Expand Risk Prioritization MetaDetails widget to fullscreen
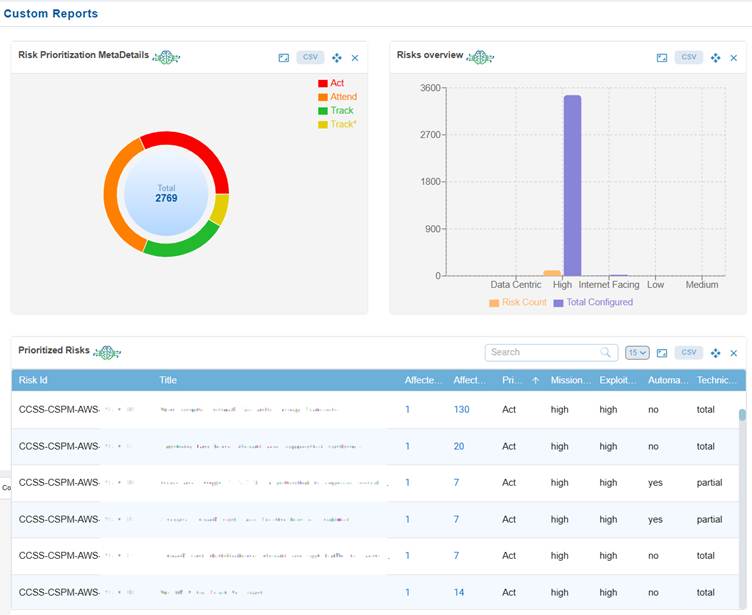Viewport: 752px width, 615px height. tap(284, 58)
